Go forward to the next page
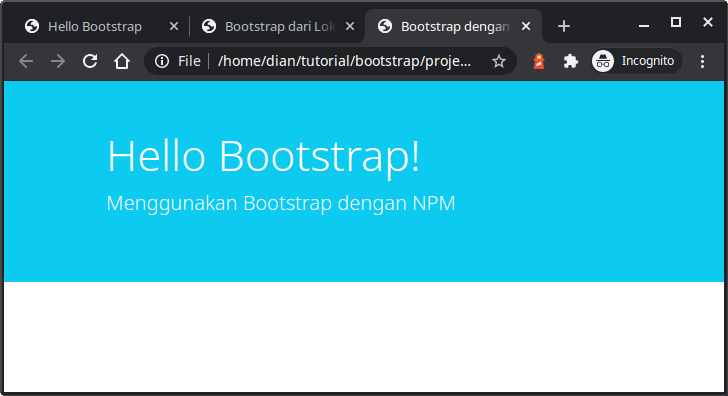The image size is (728, 396). tap(58, 61)
